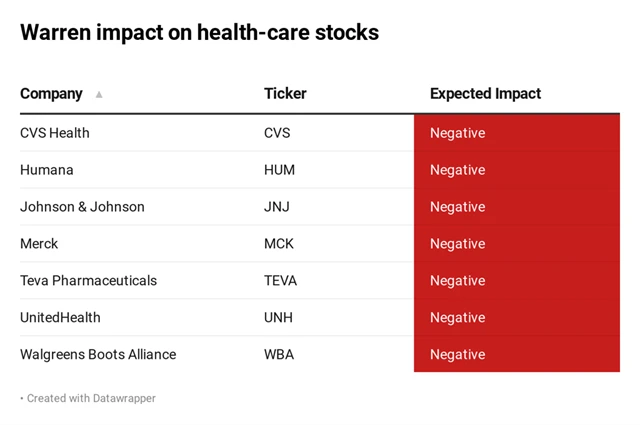Select Johnson & Johnson company name
Viewport: 640px width, 425px height.
pyautogui.click(x=82, y=207)
